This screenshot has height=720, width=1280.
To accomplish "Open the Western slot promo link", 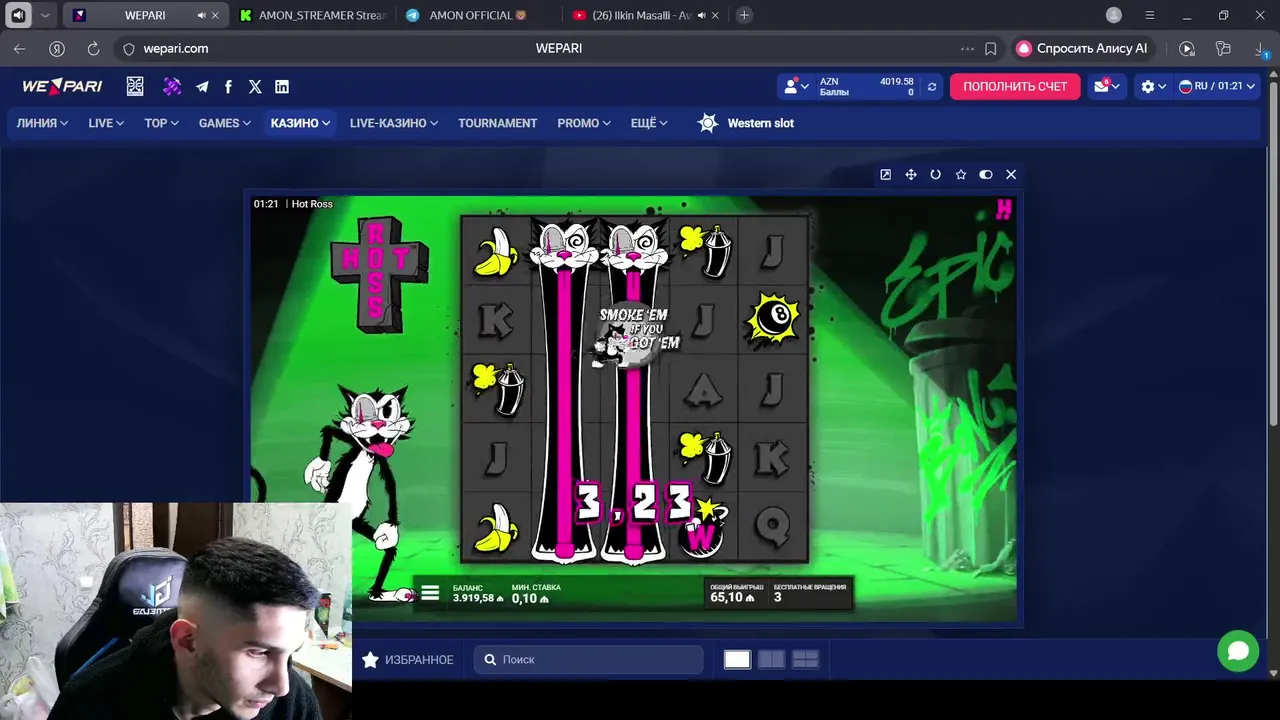I will pos(745,123).
